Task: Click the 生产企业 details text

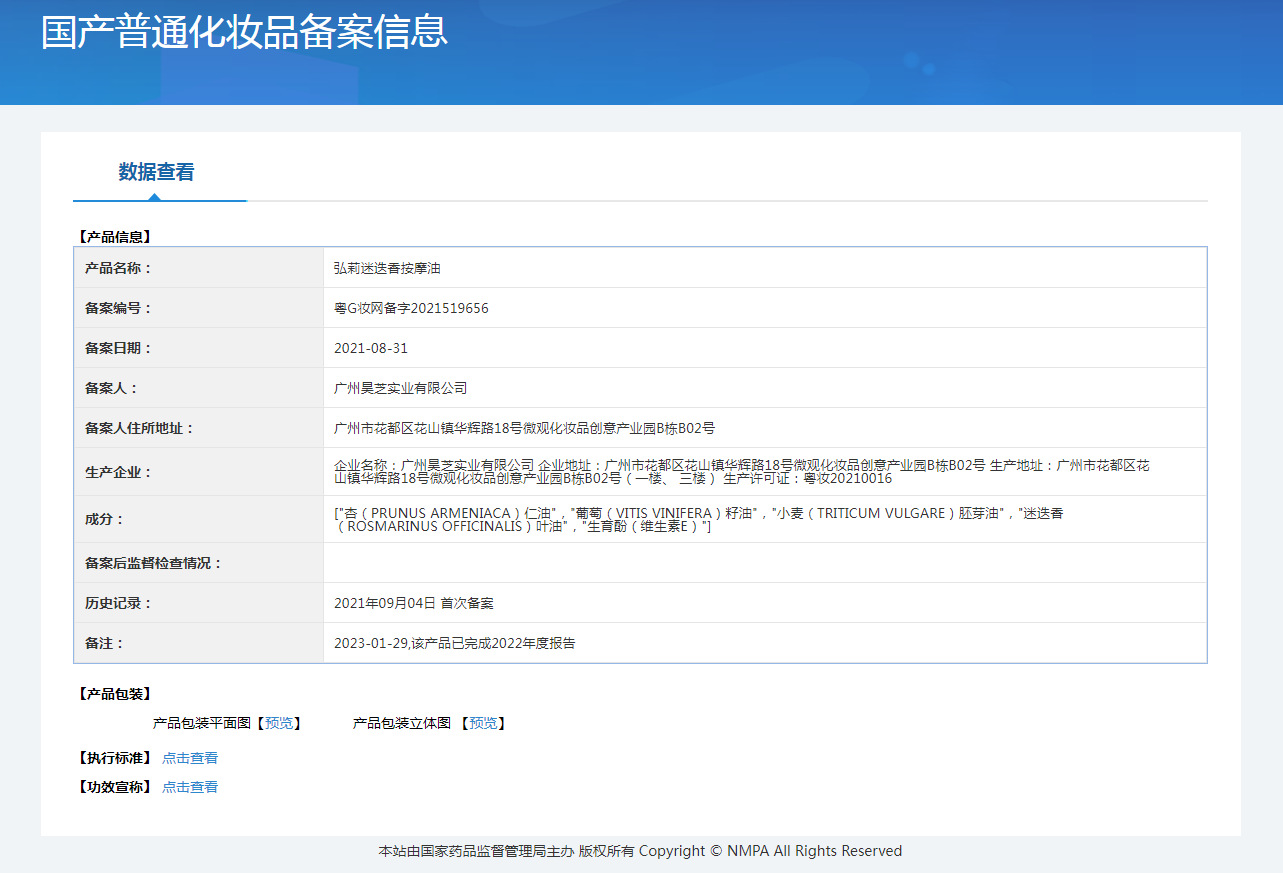Action: (x=742, y=472)
